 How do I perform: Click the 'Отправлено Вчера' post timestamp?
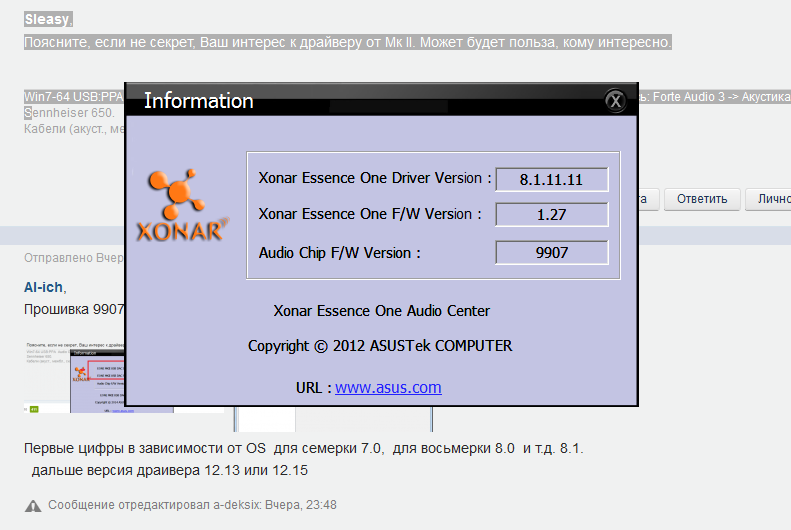74,258
